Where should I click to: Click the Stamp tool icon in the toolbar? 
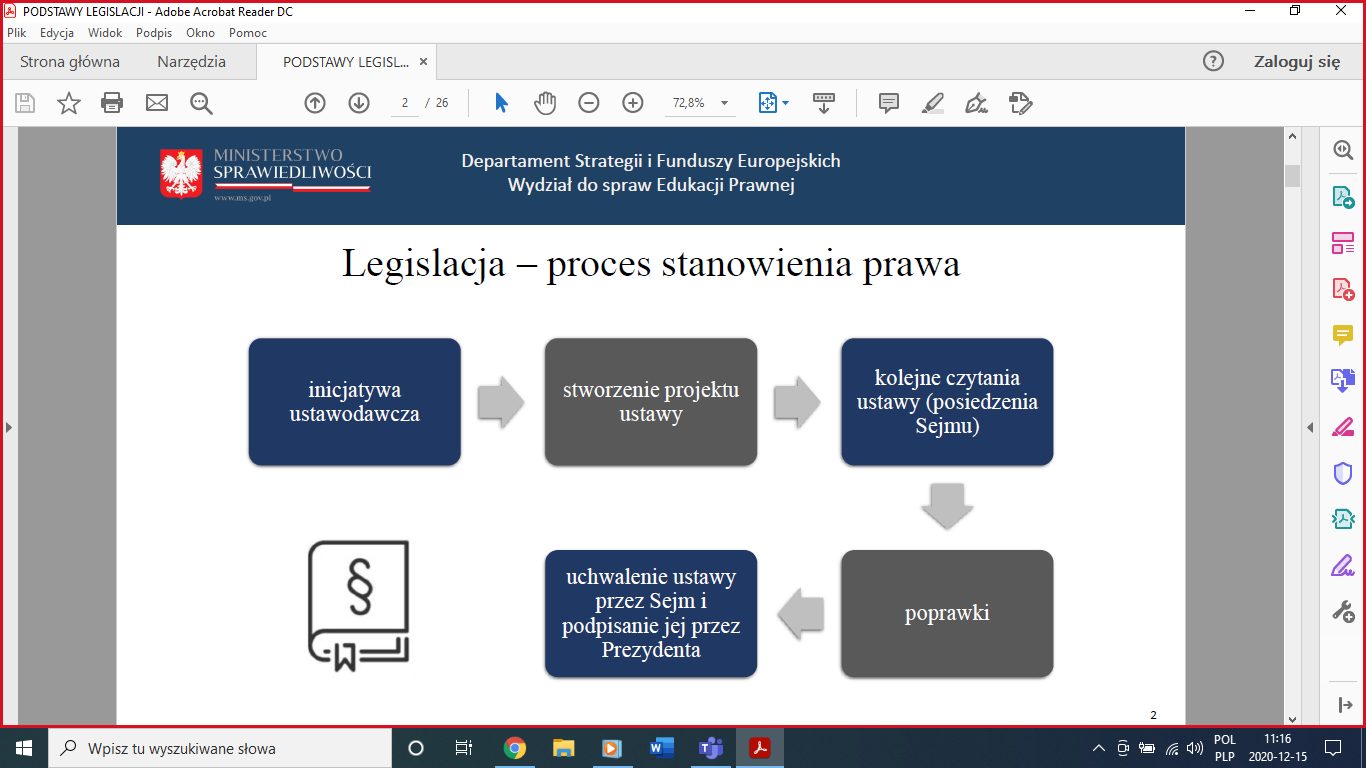pos(1021,103)
